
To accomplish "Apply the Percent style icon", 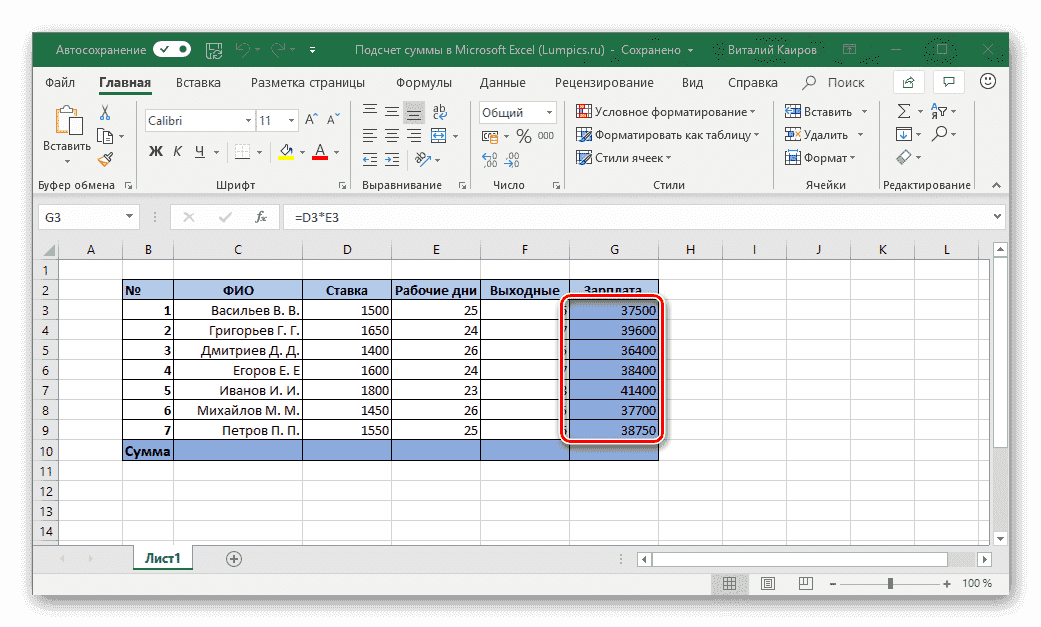I will coord(522,135).
